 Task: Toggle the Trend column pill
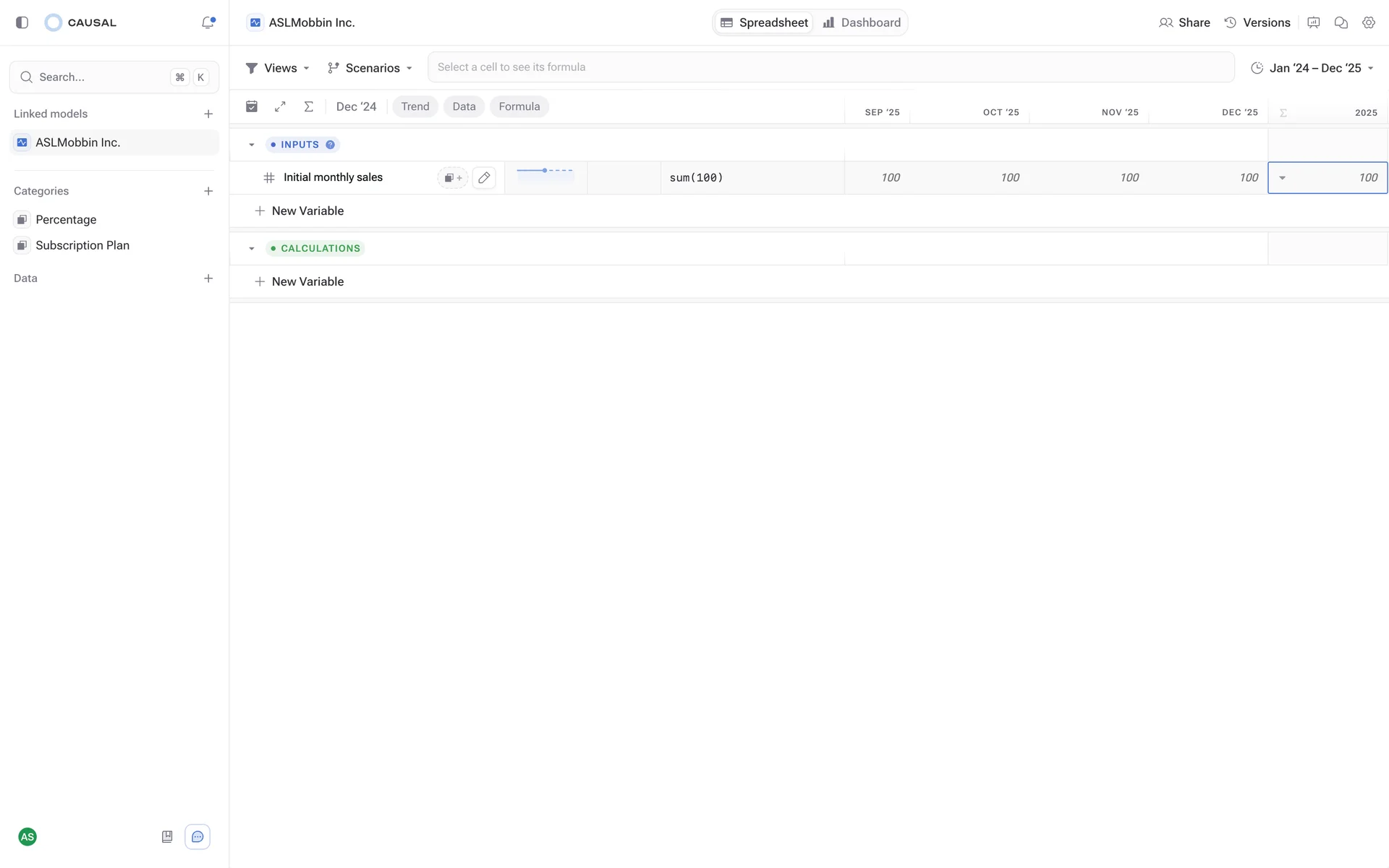pyautogui.click(x=415, y=106)
